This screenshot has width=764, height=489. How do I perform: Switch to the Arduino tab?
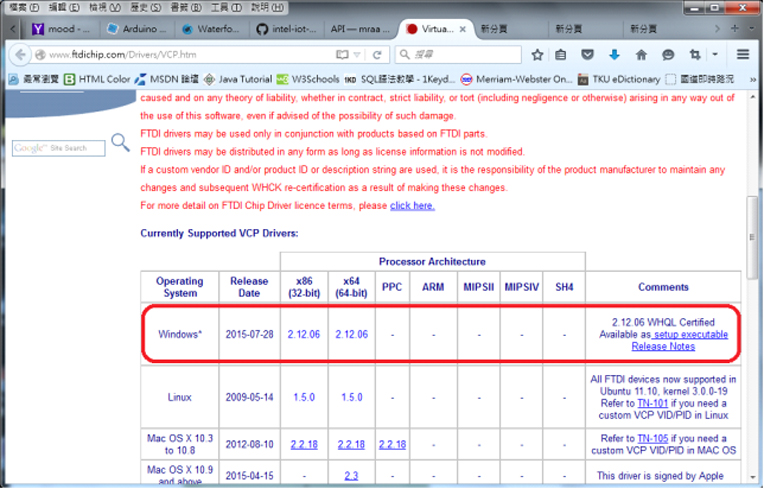click(x=137, y=29)
